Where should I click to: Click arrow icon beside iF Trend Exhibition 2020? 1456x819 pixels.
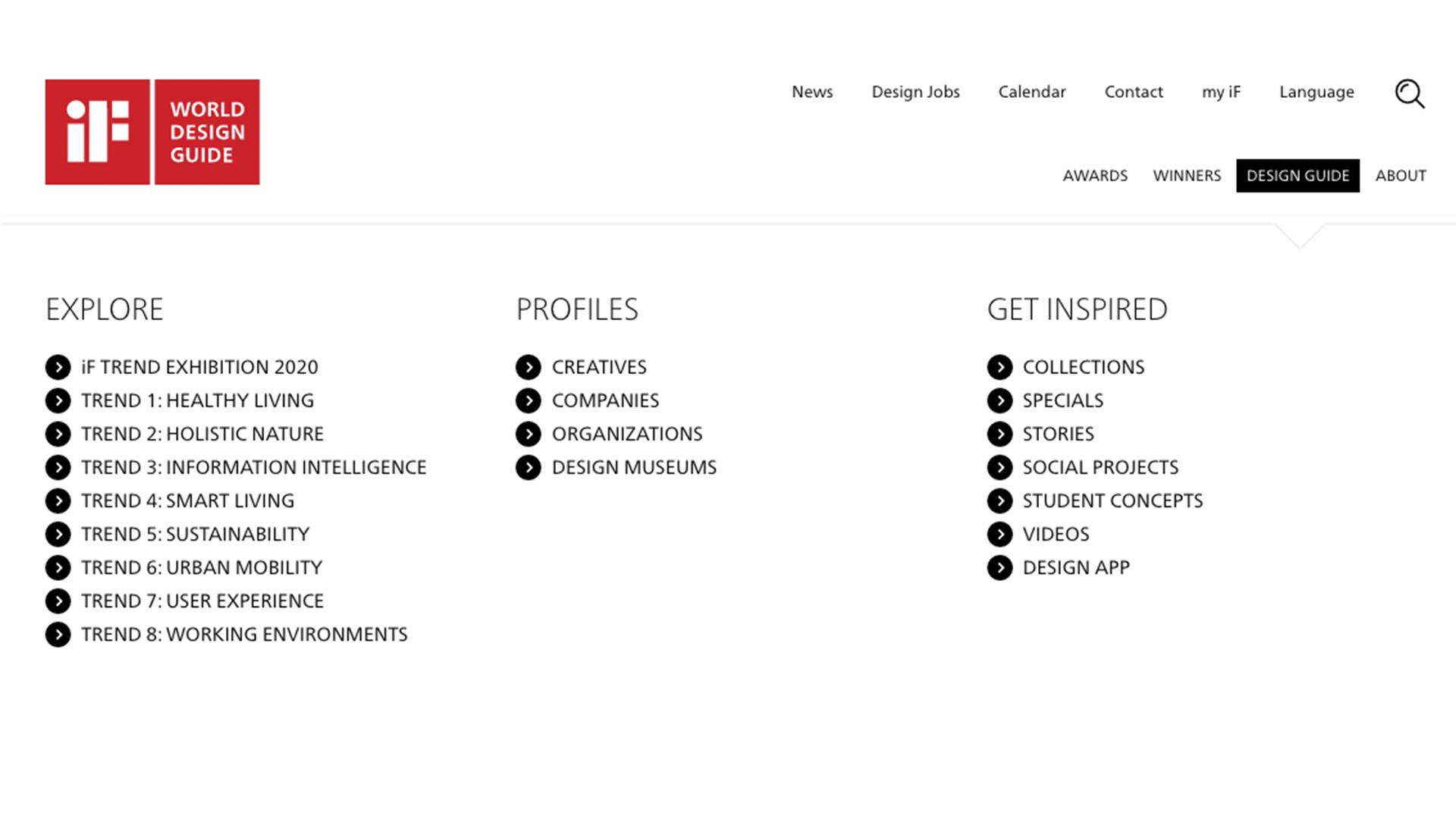tap(58, 367)
